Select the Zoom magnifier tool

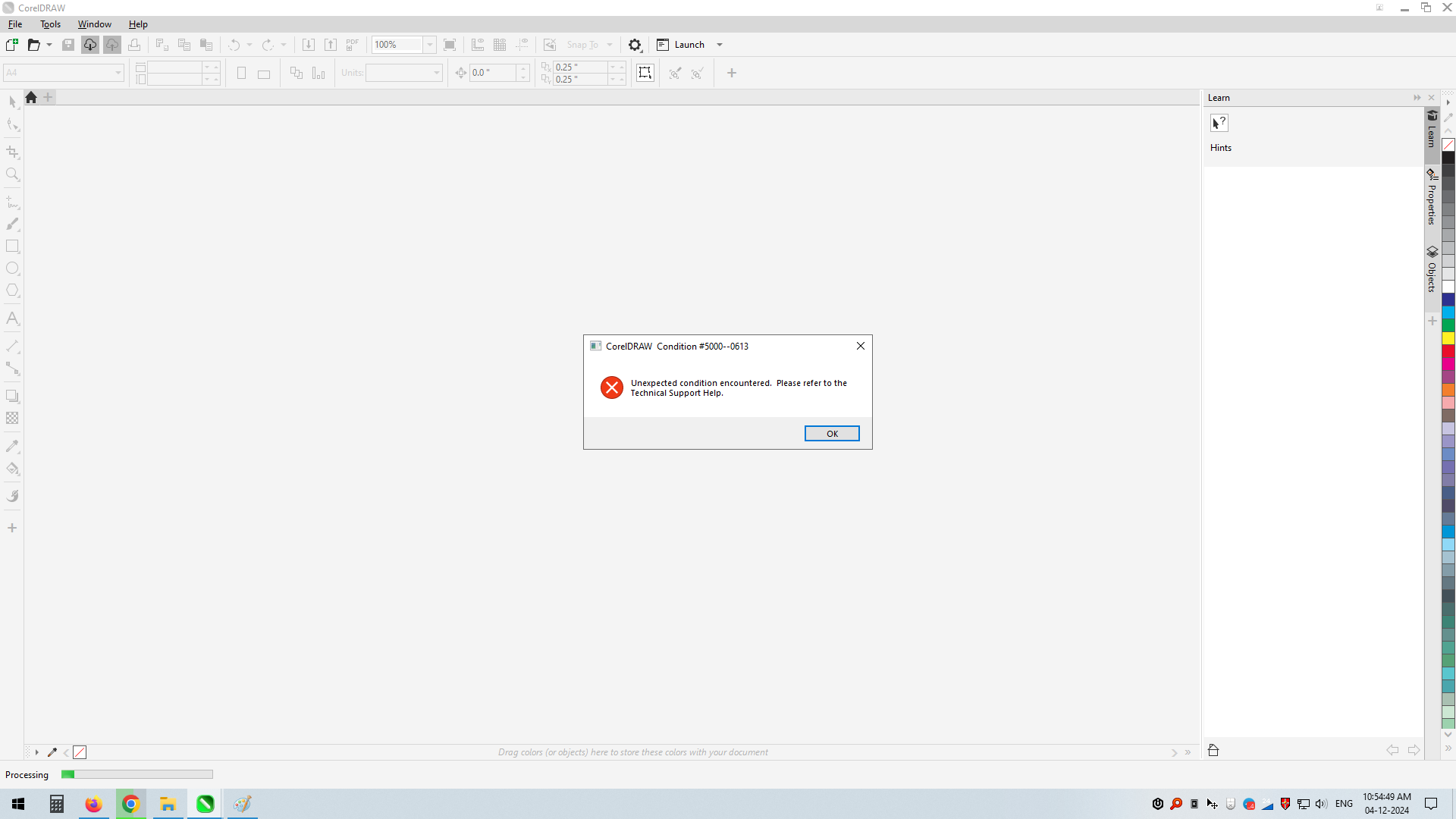point(12,174)
